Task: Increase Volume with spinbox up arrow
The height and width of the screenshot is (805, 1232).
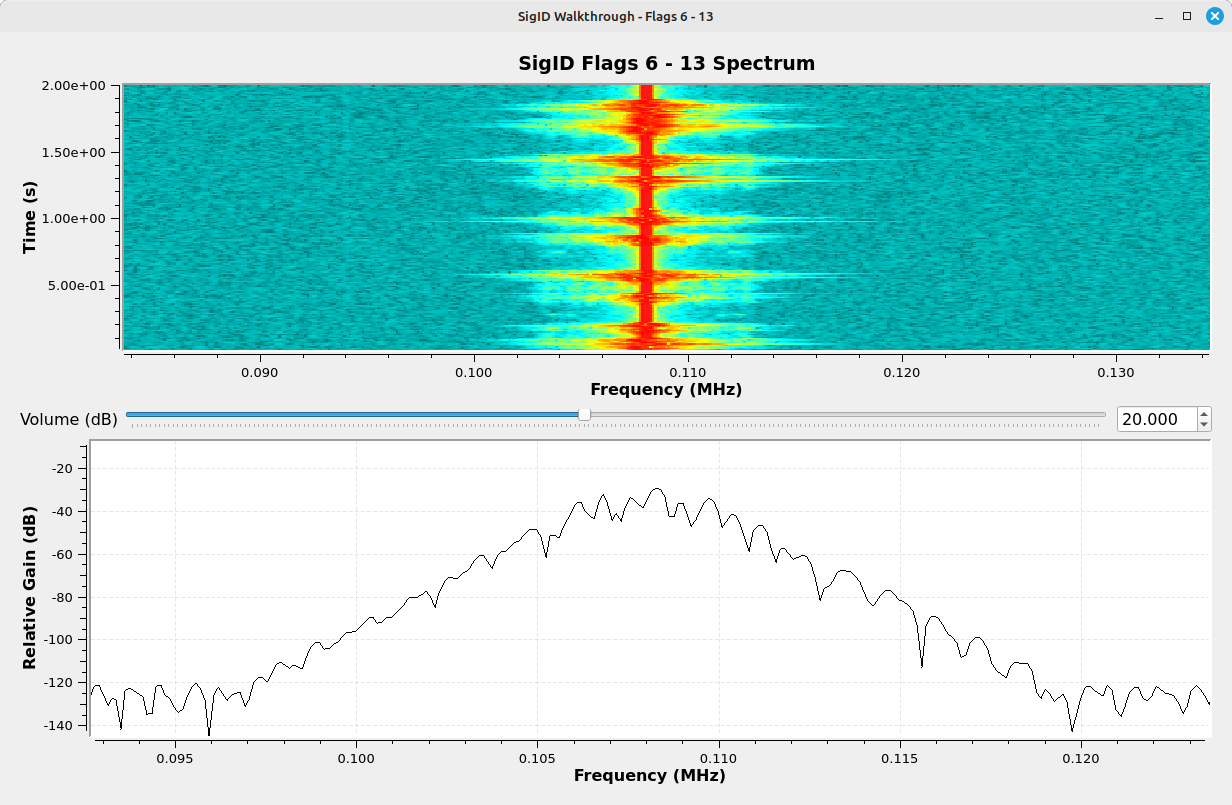Action: tap(1204, 413)
